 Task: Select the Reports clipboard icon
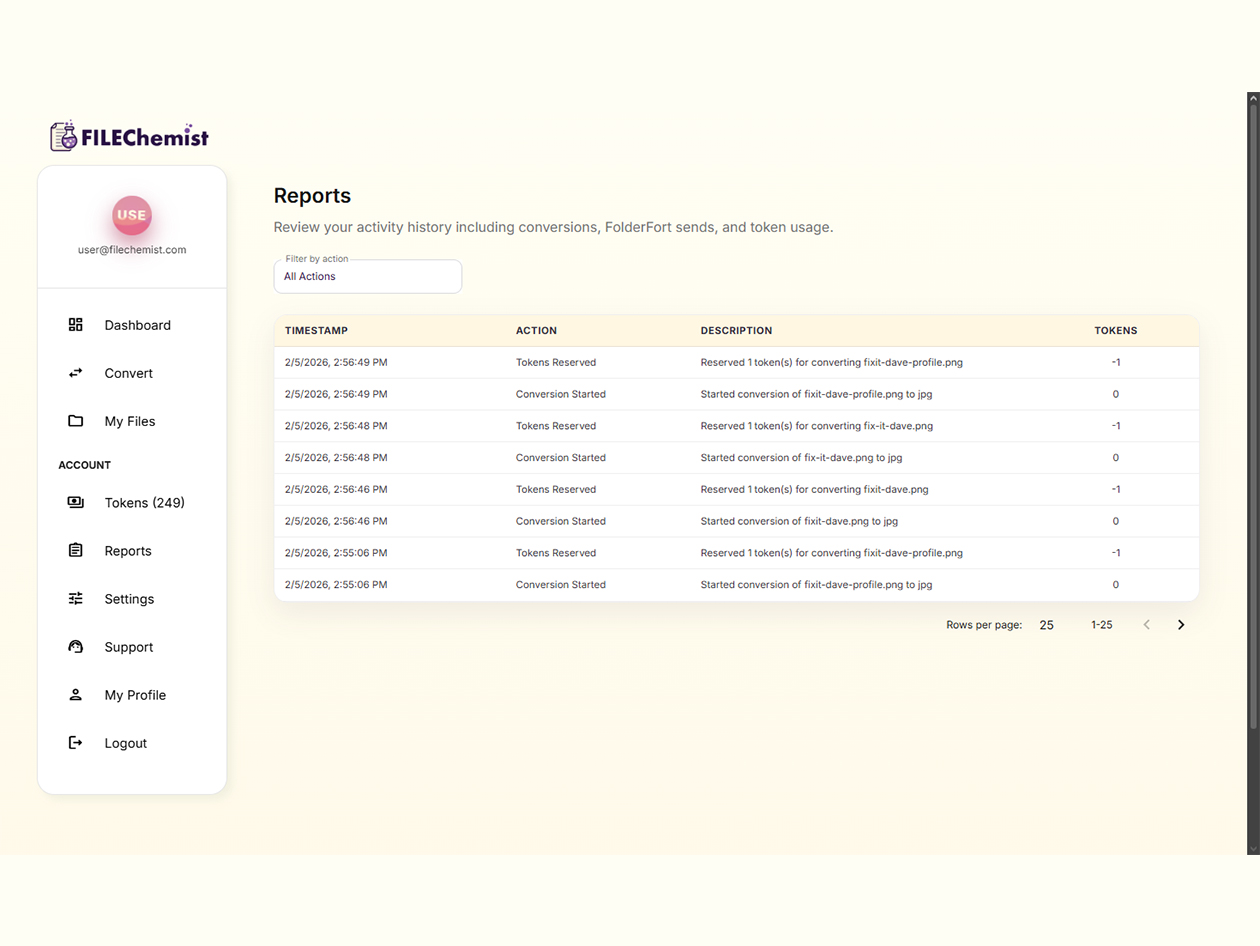point(75,550)
